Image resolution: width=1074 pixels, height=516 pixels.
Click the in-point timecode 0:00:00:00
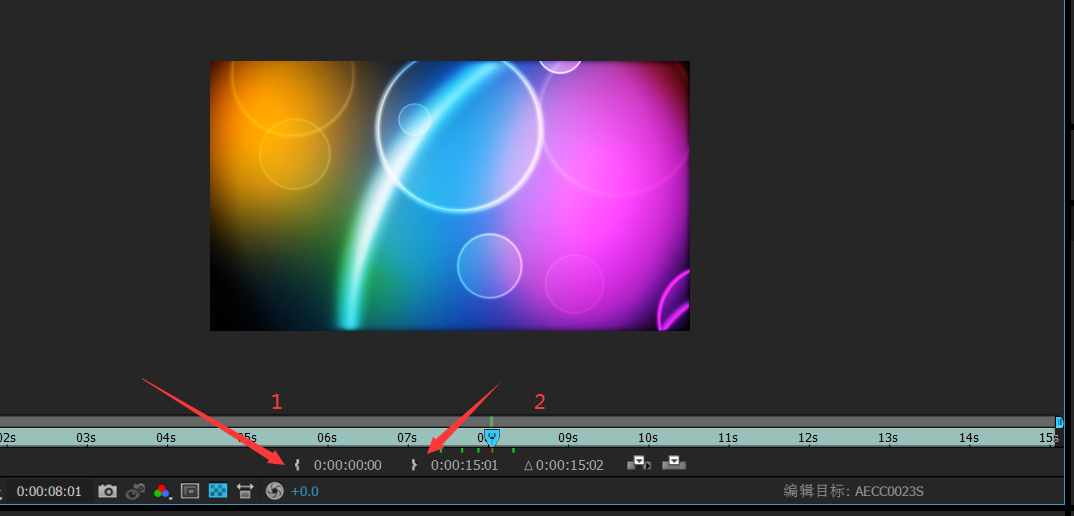347,465
